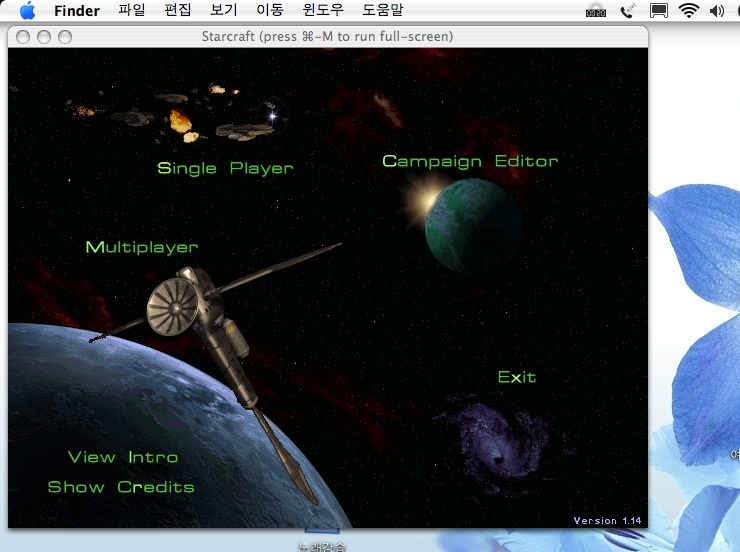Click the volume icon in menu bar

pos(716,10)
